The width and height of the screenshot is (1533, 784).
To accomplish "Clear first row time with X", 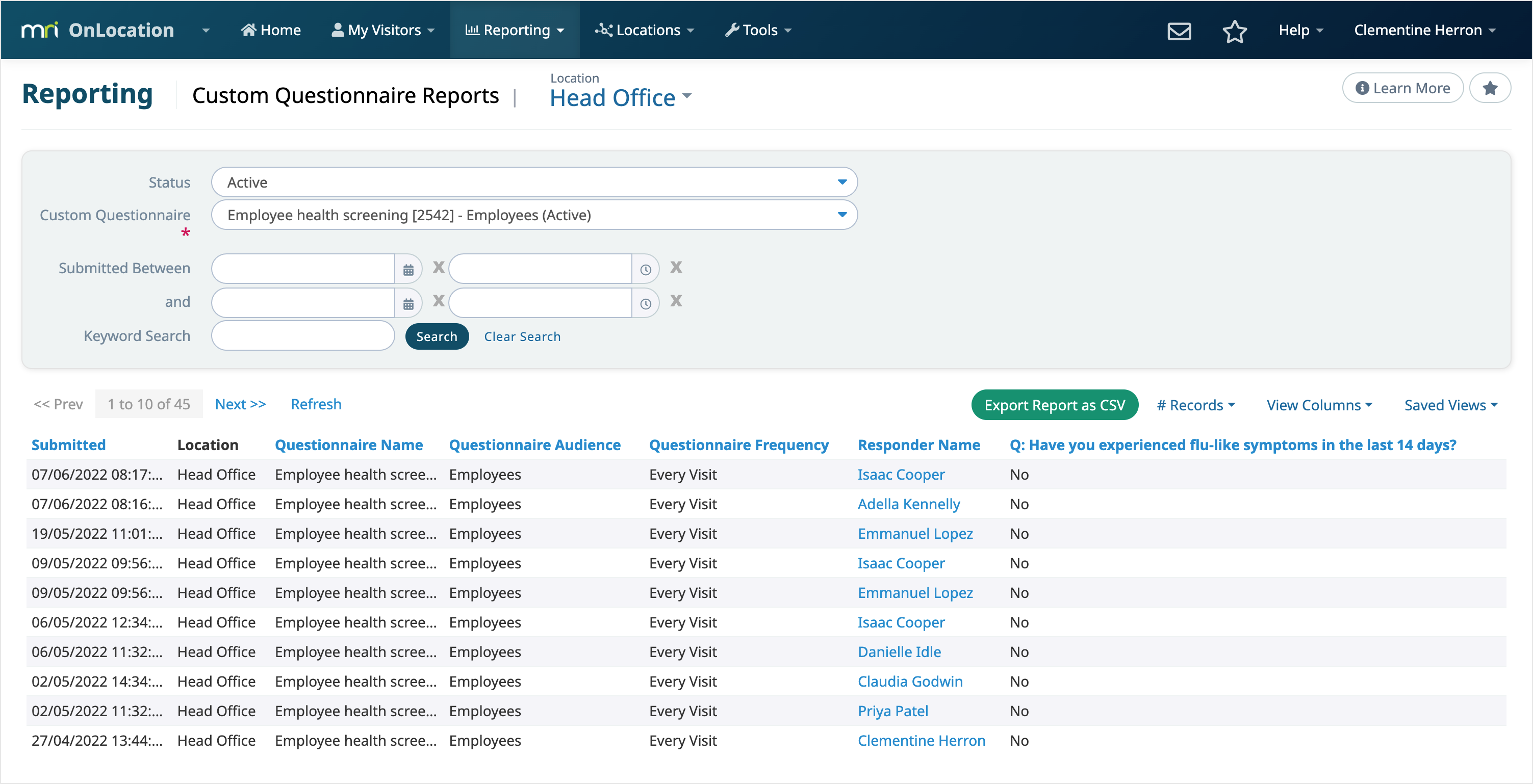I will [676, 267].
